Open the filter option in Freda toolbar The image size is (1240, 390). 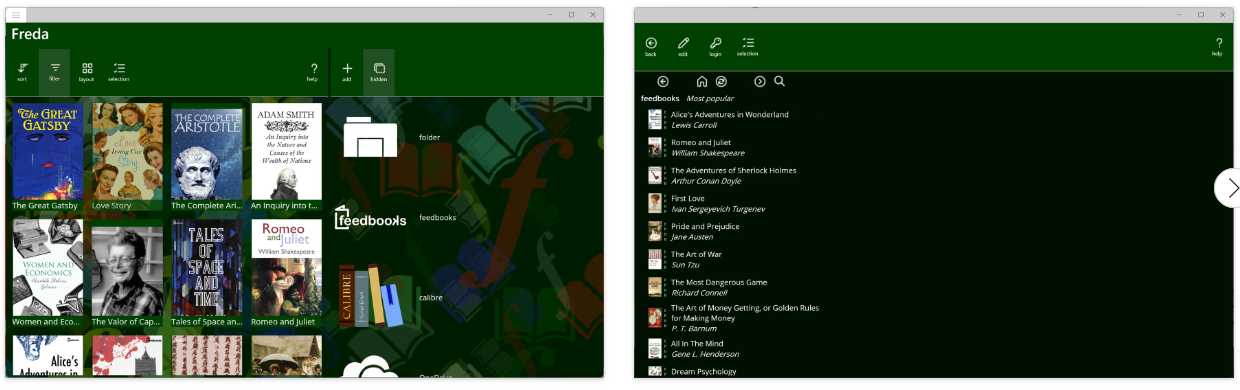coord(55,72)
